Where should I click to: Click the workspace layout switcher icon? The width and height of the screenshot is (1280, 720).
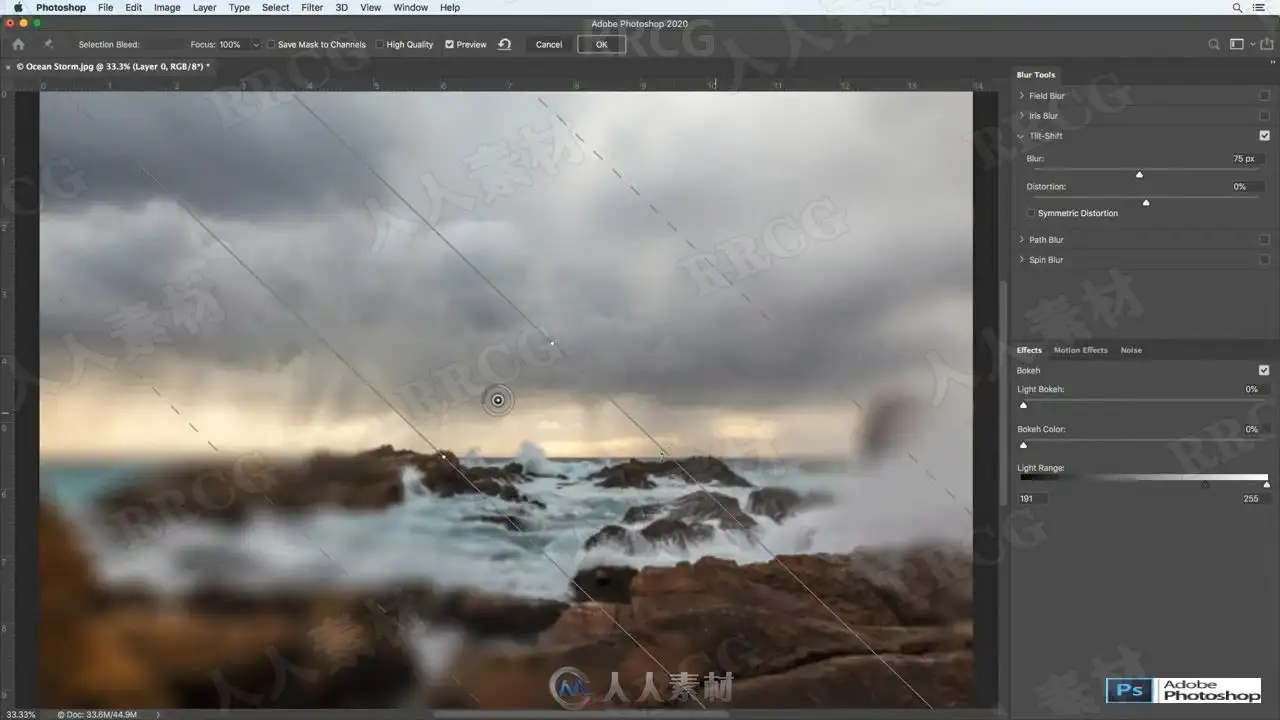pos(1237,44)
